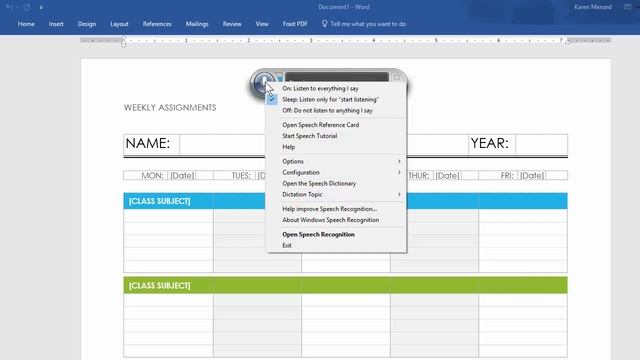
Task: Open the Insert ribbon tab
Action: point(56,24)
